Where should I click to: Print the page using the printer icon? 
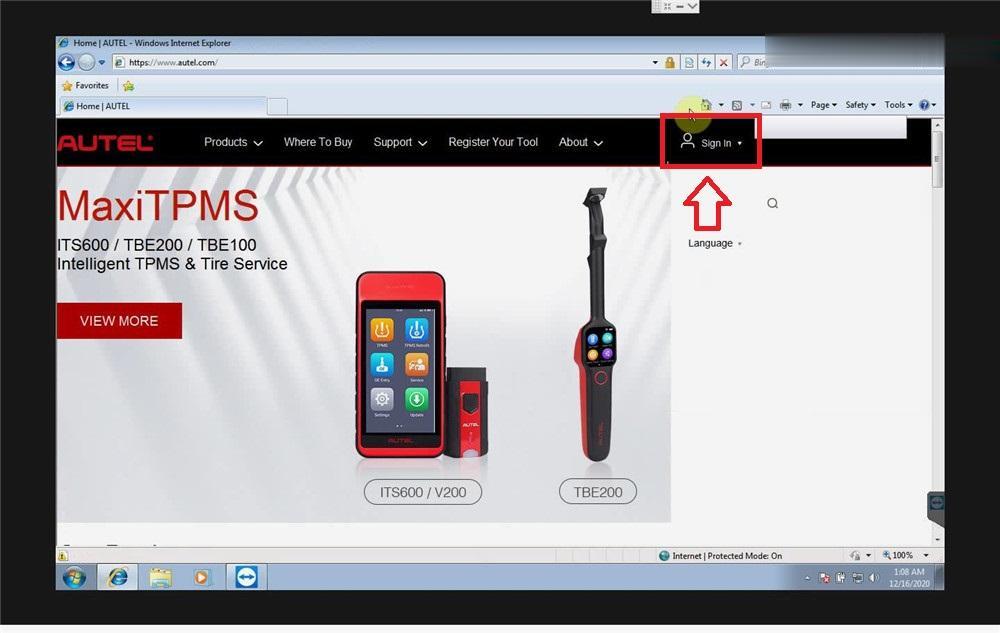click(785, 105)
